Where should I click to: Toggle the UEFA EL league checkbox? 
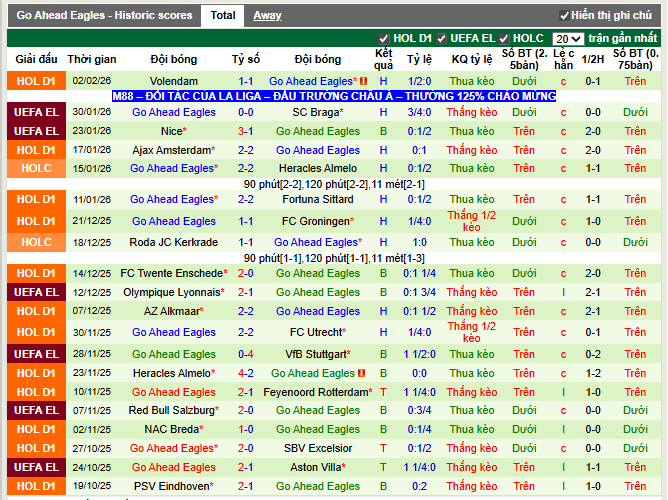coord(441,39)
